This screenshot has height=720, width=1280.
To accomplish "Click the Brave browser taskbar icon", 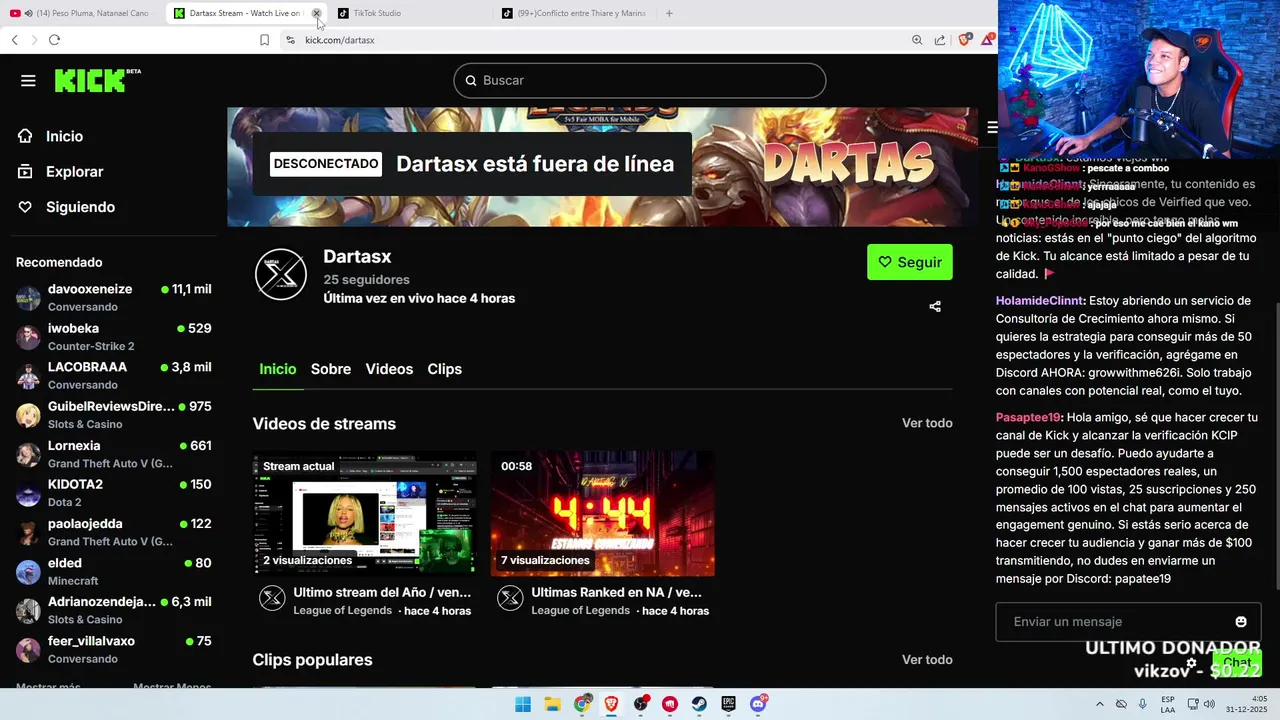I will click(611, 704).
